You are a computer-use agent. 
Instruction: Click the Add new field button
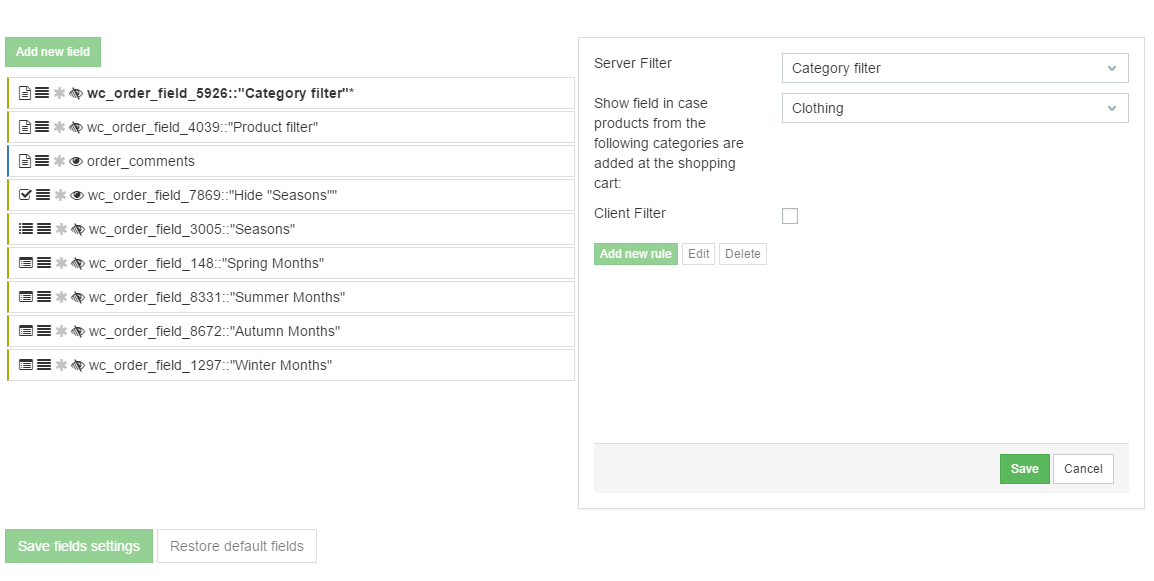(53, 52)
